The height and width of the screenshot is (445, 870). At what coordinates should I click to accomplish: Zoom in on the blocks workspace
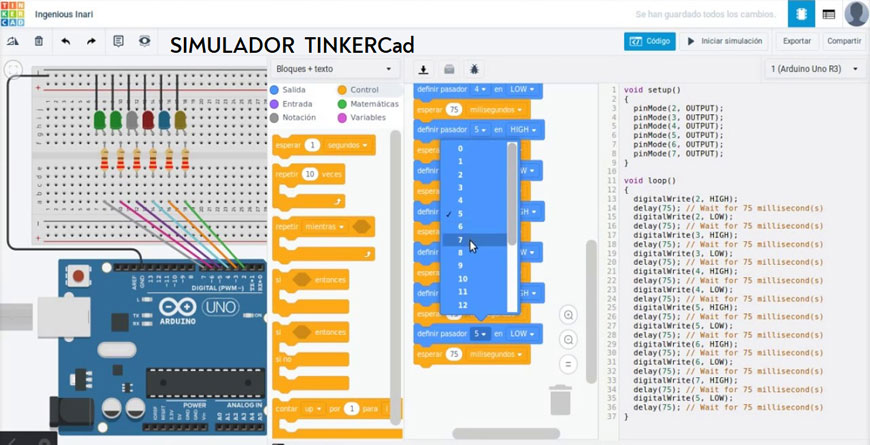568,315
